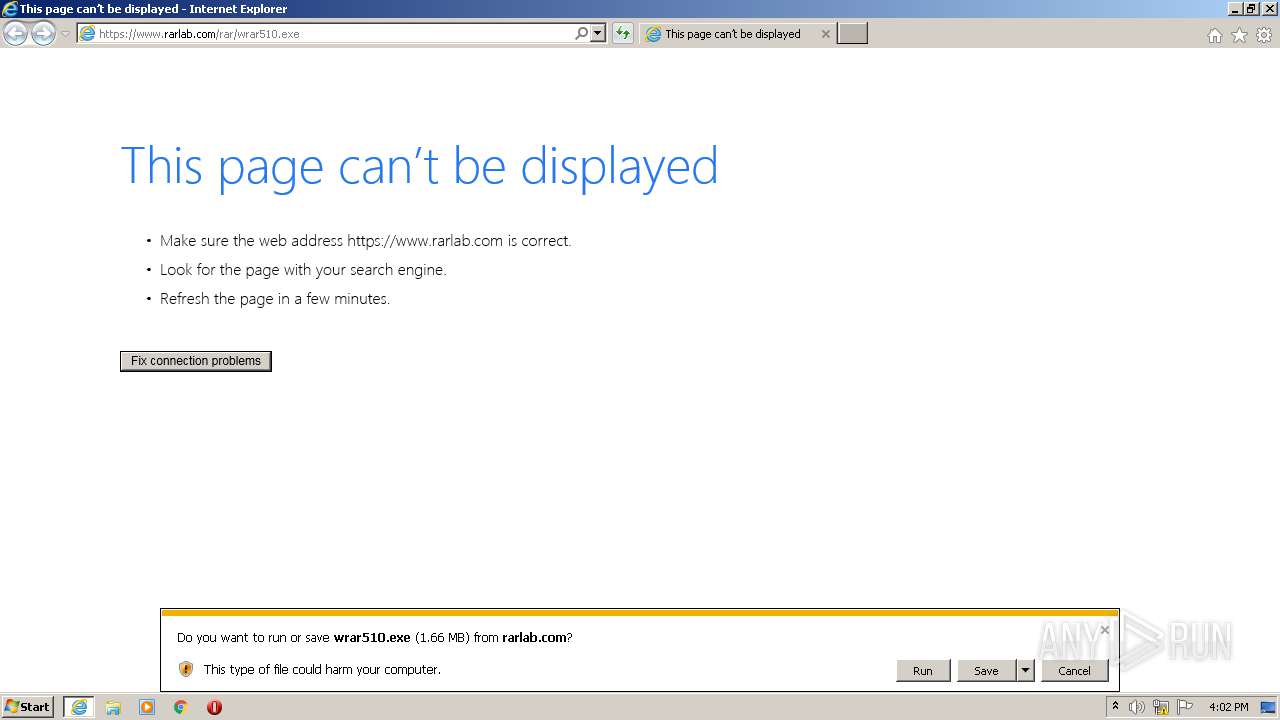
Task: Click the security shield warning icon
Action: pos(185,669)
